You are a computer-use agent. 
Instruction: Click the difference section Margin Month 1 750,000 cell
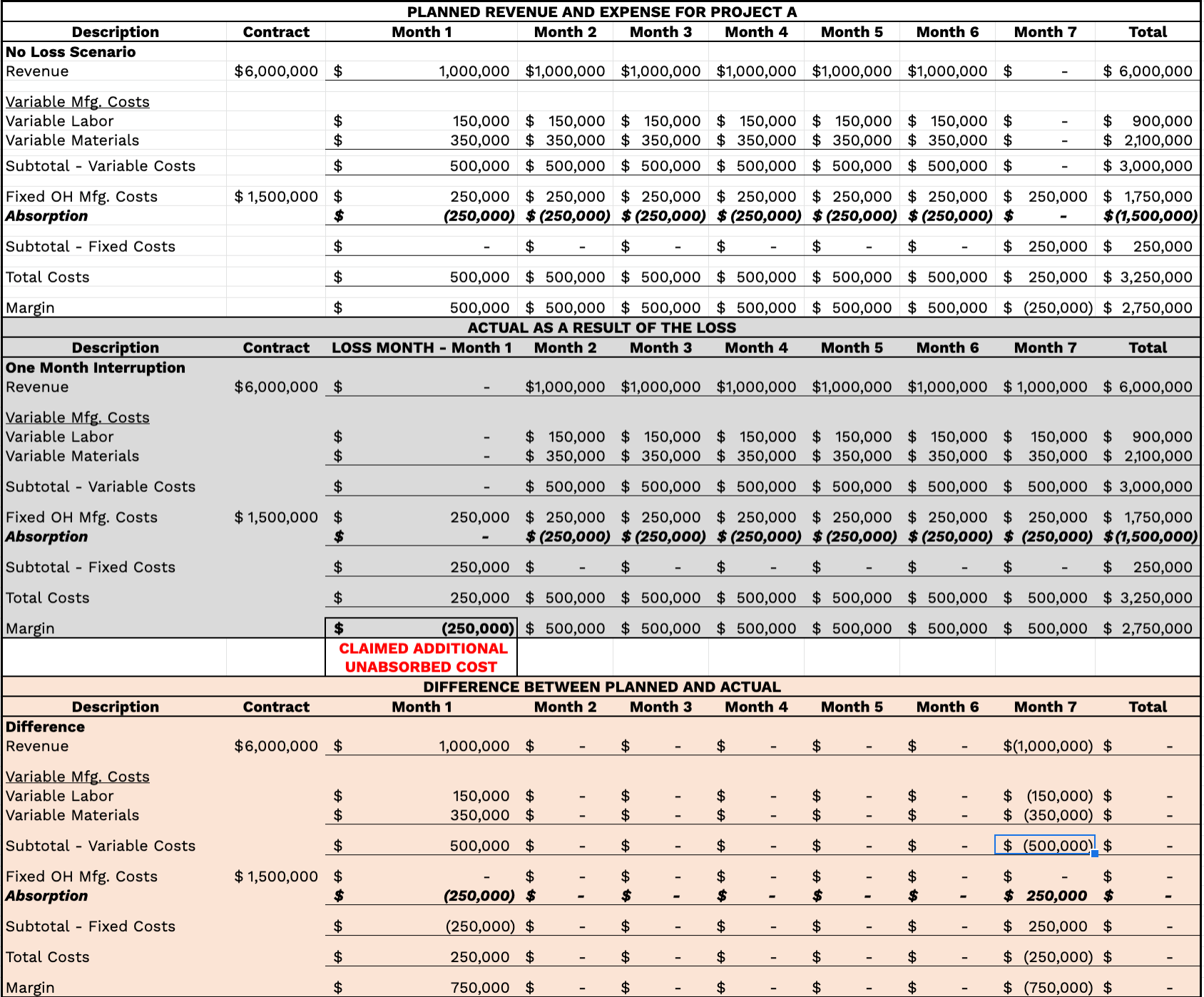pyautogui.click(x=422, y=988)
